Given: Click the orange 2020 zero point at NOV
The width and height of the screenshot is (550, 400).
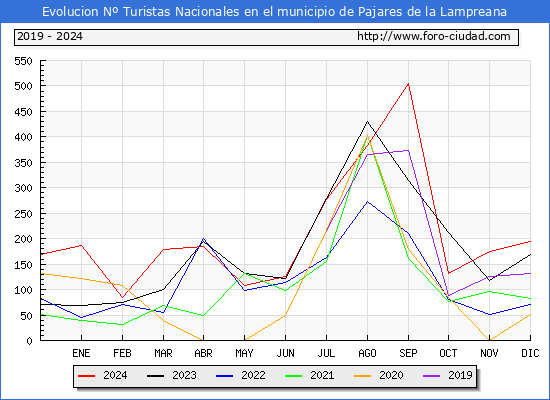Looking at the screenshot, I should point(489,340).
